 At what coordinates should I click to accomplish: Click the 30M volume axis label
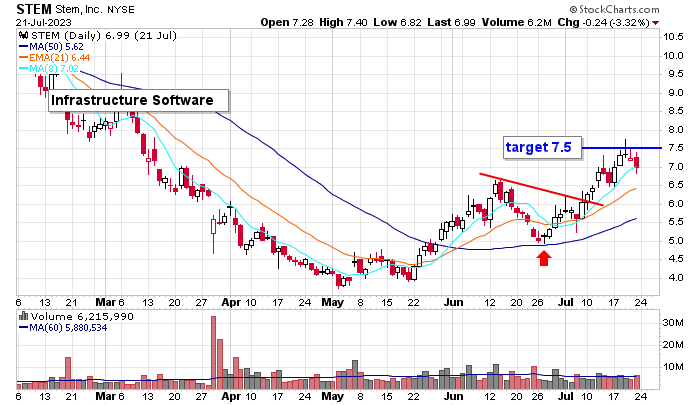click(x=674, y=322)
